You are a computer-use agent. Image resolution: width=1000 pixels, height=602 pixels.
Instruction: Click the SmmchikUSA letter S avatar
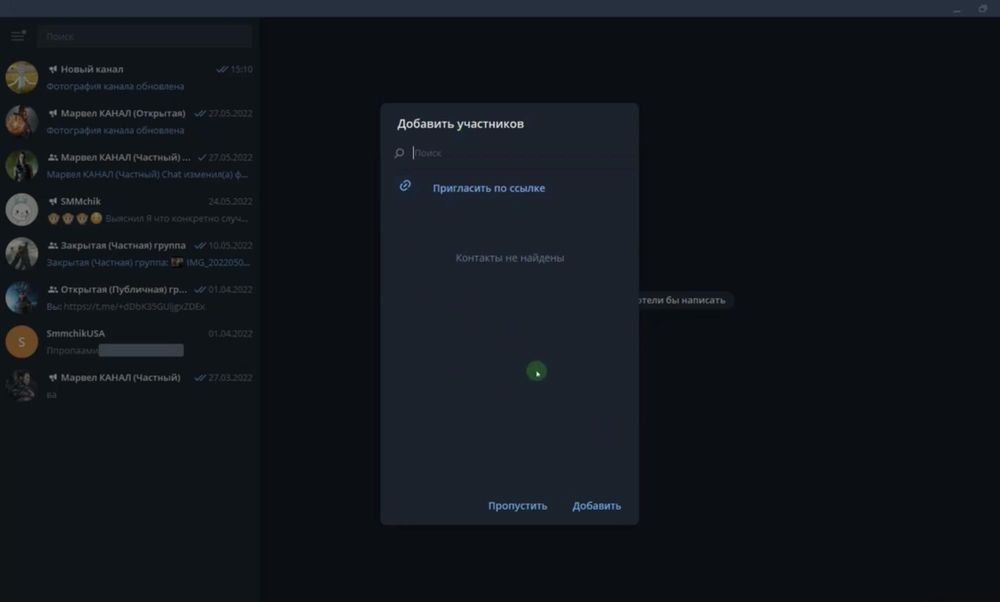(21, 341)
